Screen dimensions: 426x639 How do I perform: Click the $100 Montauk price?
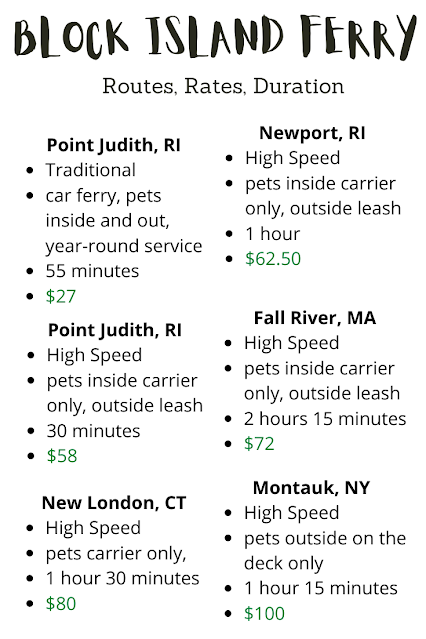tap(264, 613)
